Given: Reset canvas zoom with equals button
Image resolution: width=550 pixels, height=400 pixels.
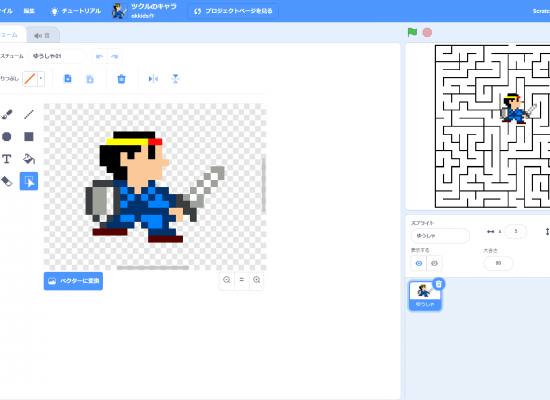Looking at the screenshot, I should pos(242,280).
